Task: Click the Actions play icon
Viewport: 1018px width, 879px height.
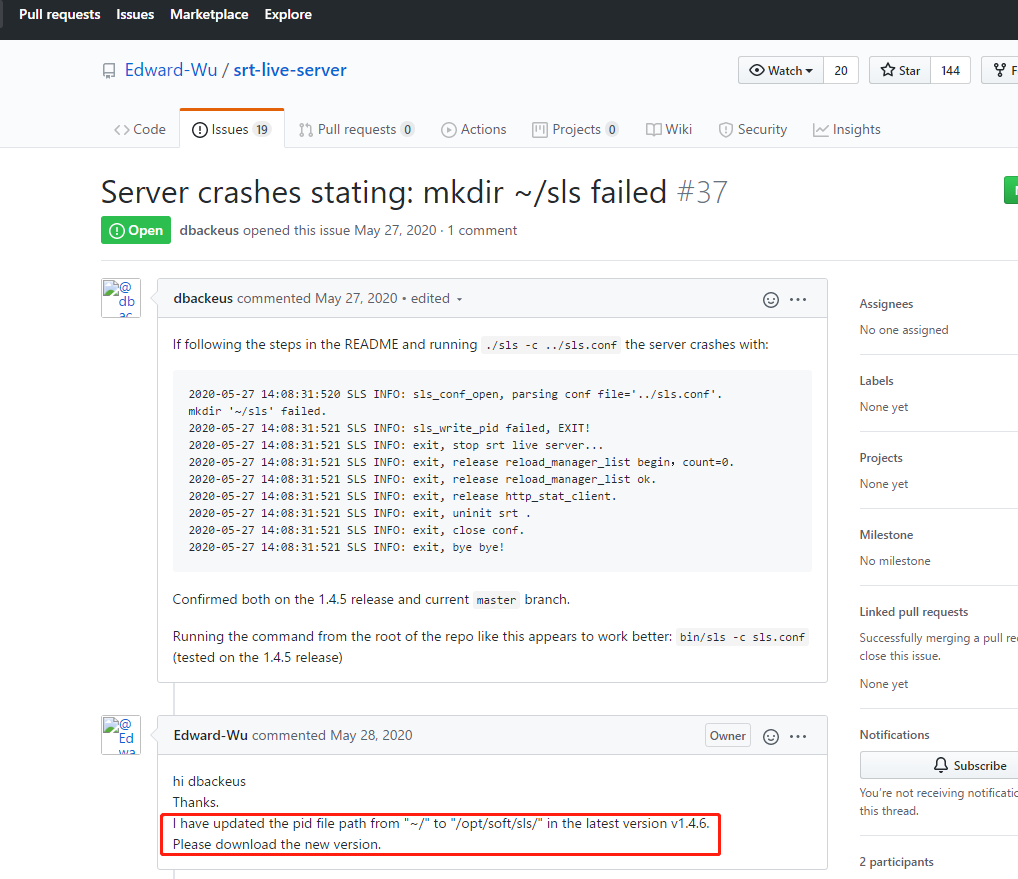Action: coord(449,129)
